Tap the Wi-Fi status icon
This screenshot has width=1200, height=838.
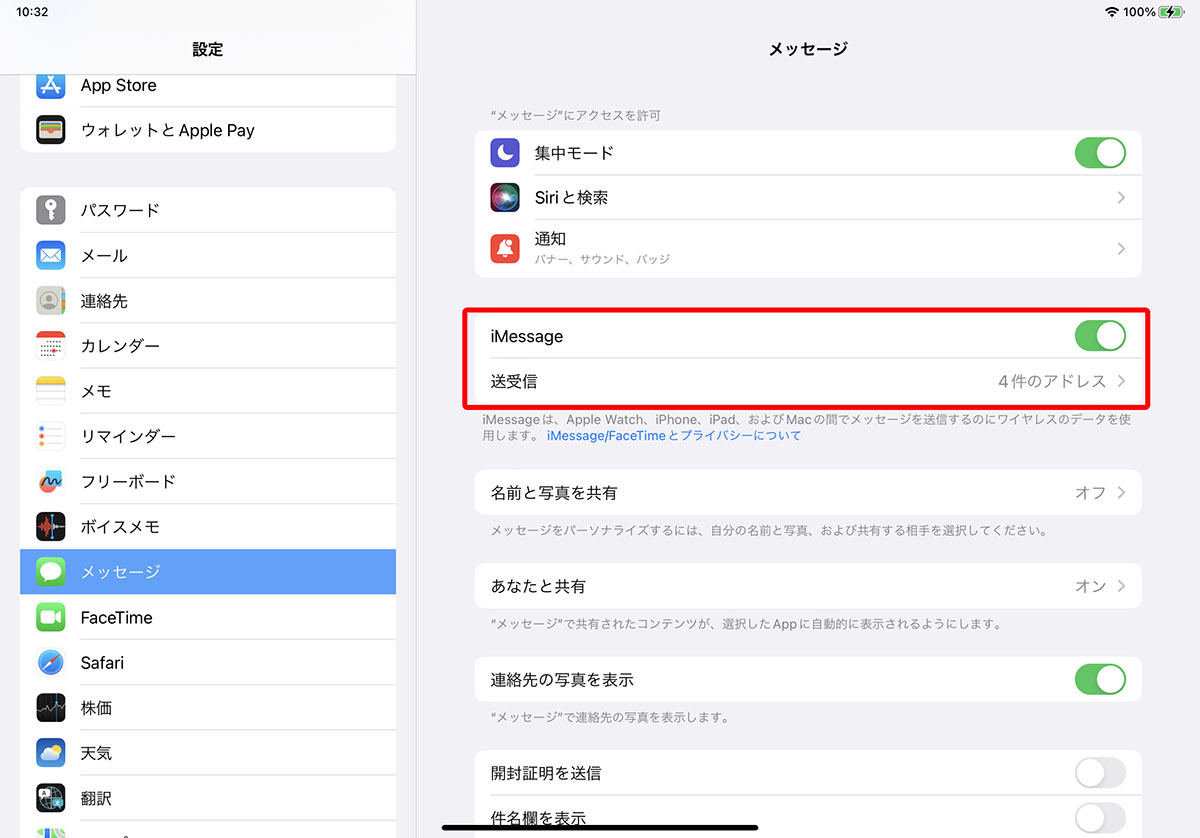click(x=1111, y=12)
